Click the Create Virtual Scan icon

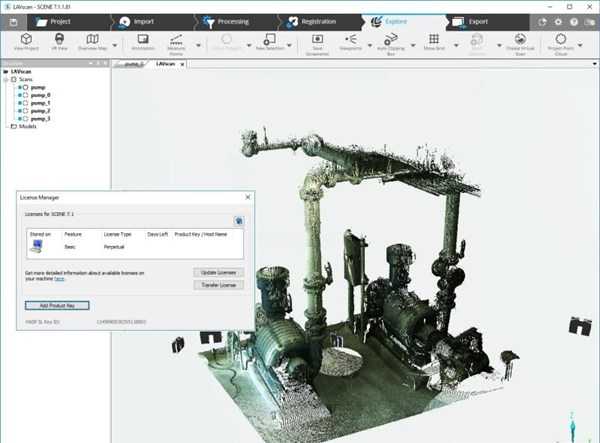(519, 41)
